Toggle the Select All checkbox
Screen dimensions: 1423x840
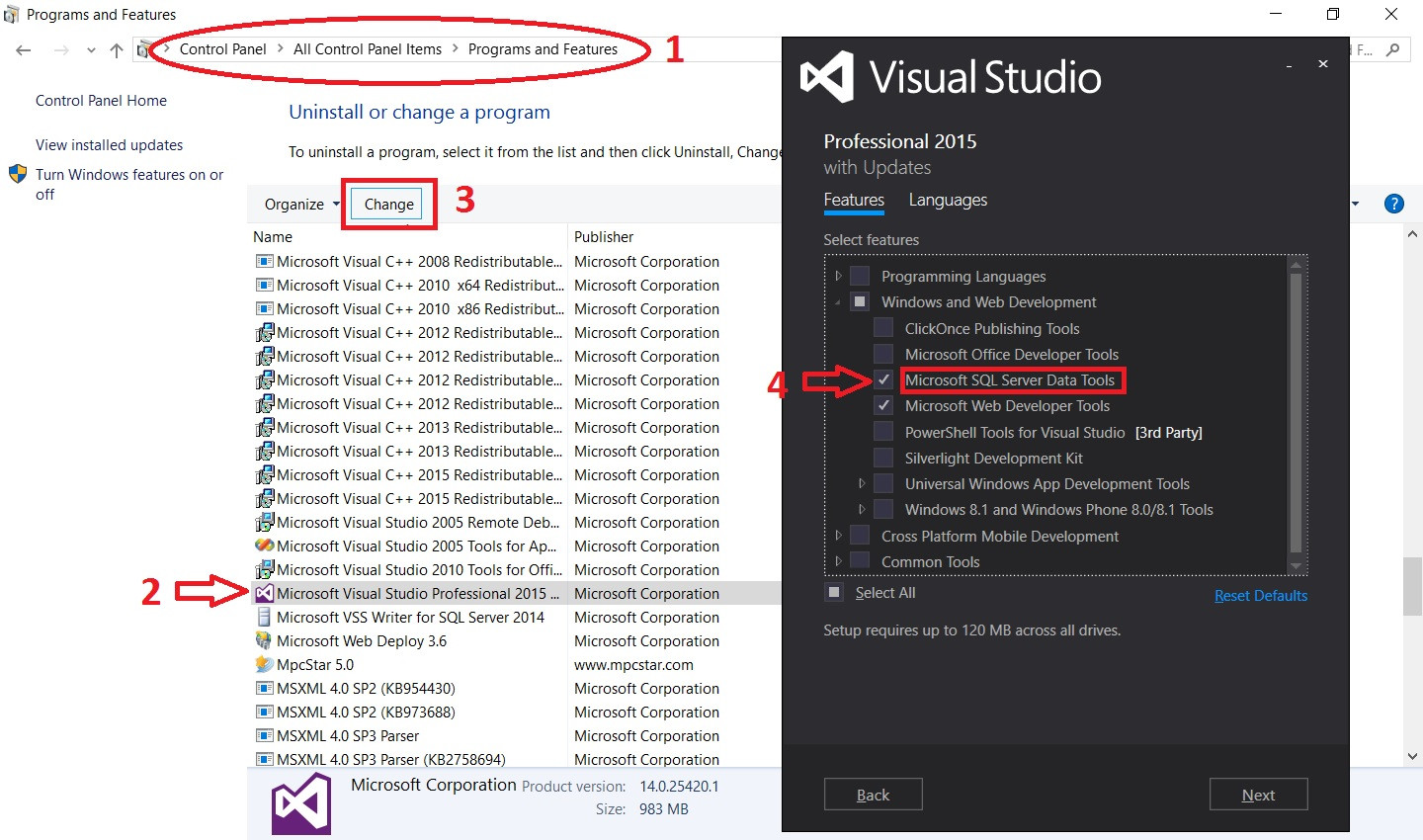(x=834, y=592)
